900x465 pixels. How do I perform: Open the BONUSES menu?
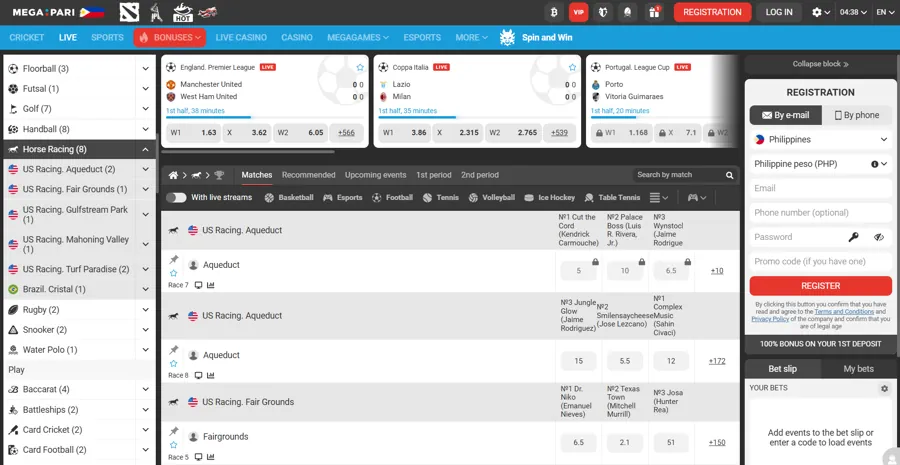point(169,37)
